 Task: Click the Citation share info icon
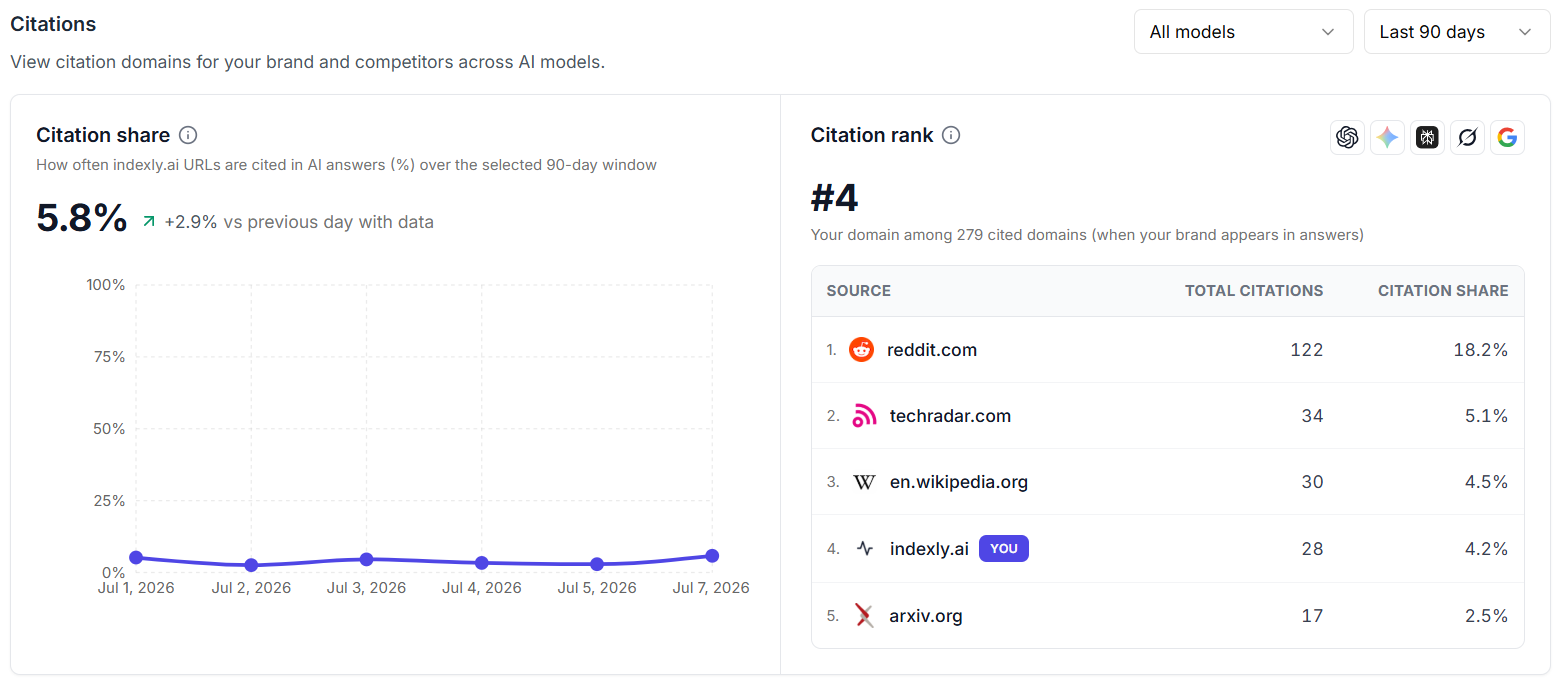point(188,135)
